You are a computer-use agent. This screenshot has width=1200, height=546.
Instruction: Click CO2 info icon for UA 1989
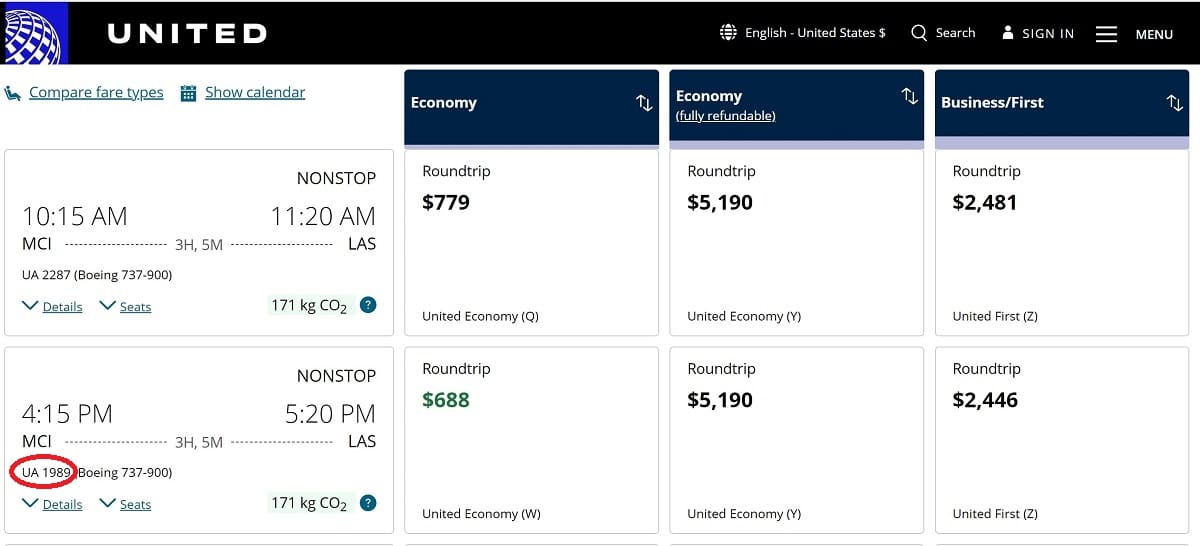[x=368, y=503]
